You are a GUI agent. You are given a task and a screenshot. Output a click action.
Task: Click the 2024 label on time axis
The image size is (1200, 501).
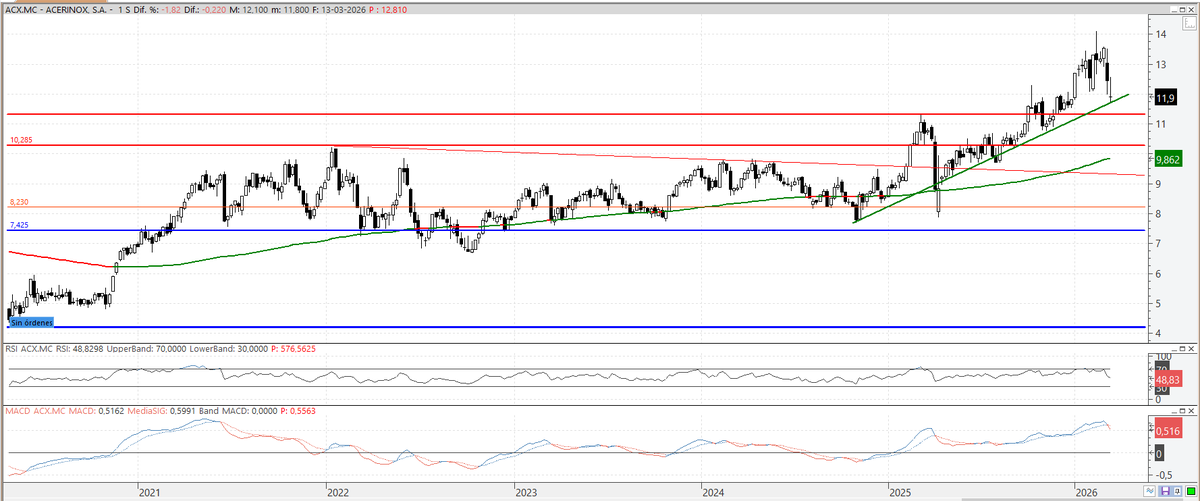point(713,493)
